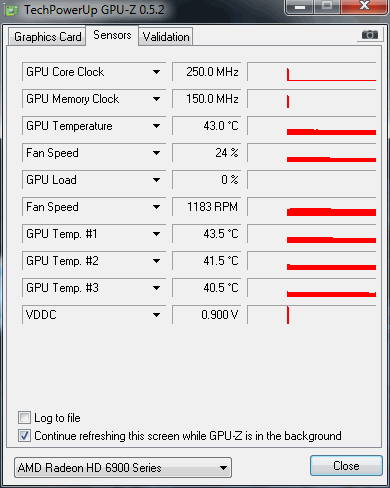This screenshot has width=390, height=488.
Task: Switch to the Graphics Card tab
Action: (47, 37)
